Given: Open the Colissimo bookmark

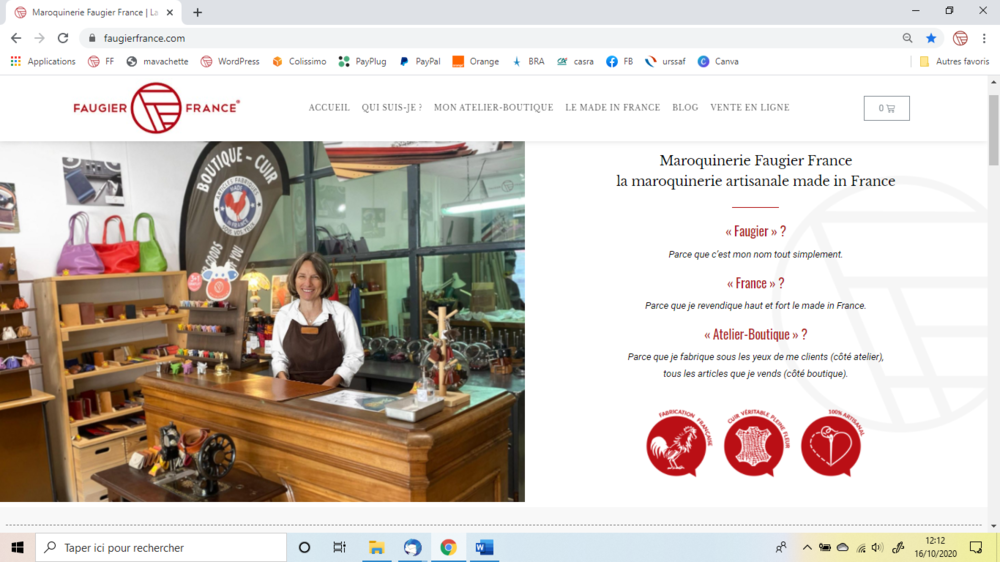Looking at the screenshot, I should tap(299, 61).
